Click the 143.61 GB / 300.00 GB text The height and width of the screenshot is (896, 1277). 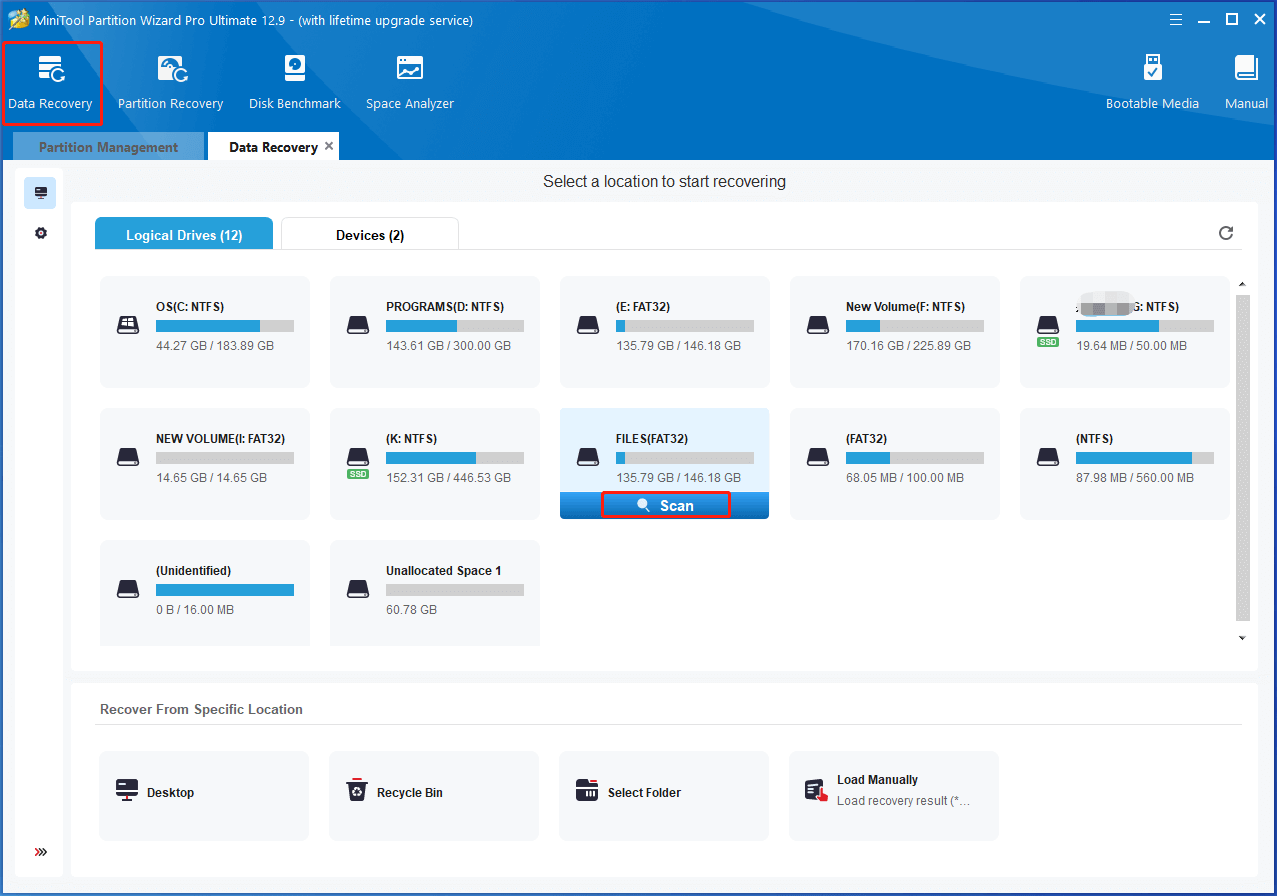pos(448,346)
